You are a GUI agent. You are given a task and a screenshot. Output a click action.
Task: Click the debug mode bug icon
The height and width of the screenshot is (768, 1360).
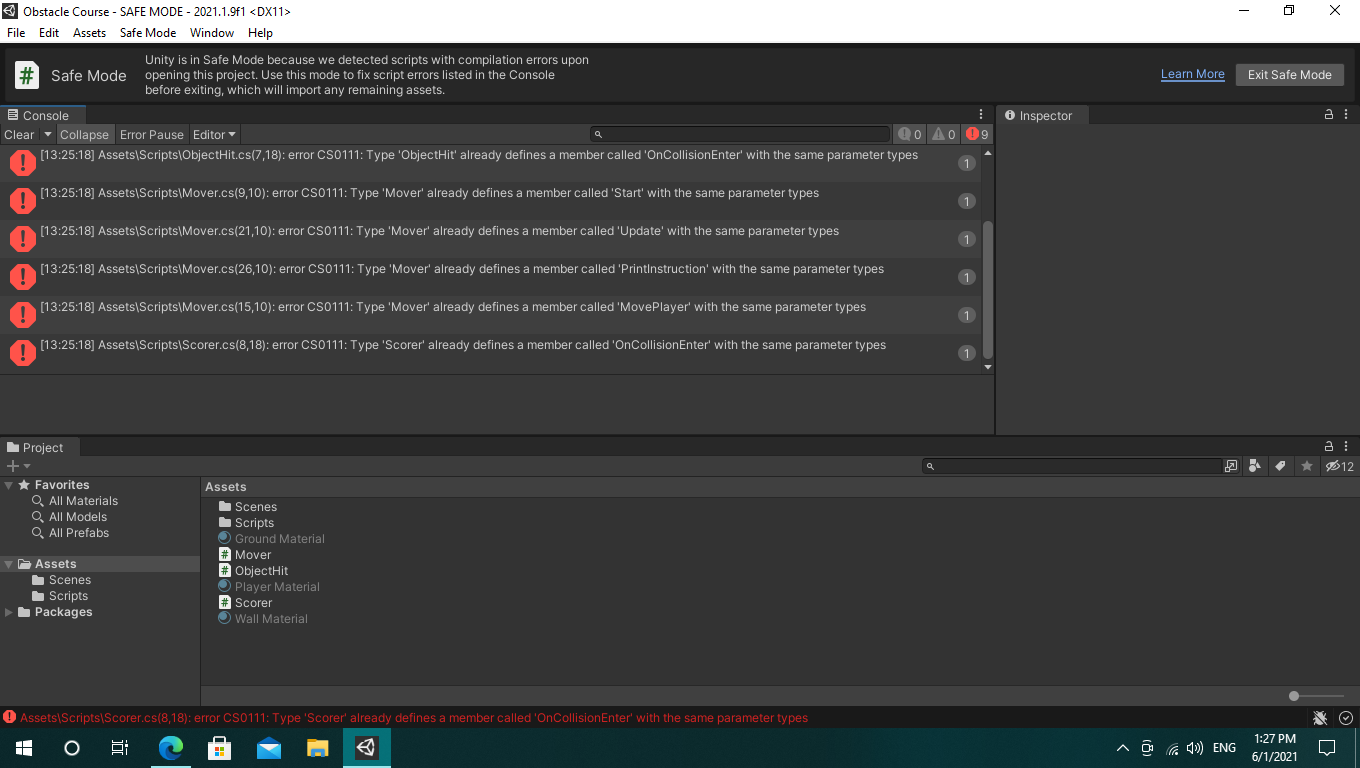tap(1320, 718)
